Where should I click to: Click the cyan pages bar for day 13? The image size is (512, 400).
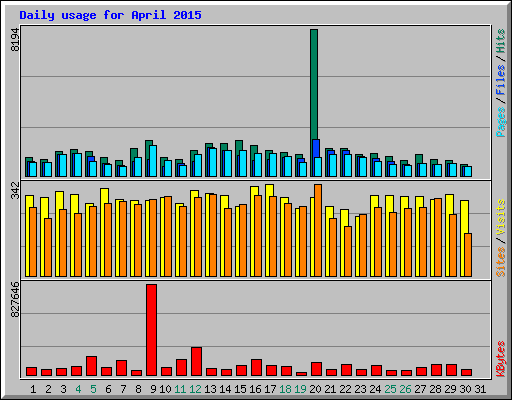pos(213,162)
